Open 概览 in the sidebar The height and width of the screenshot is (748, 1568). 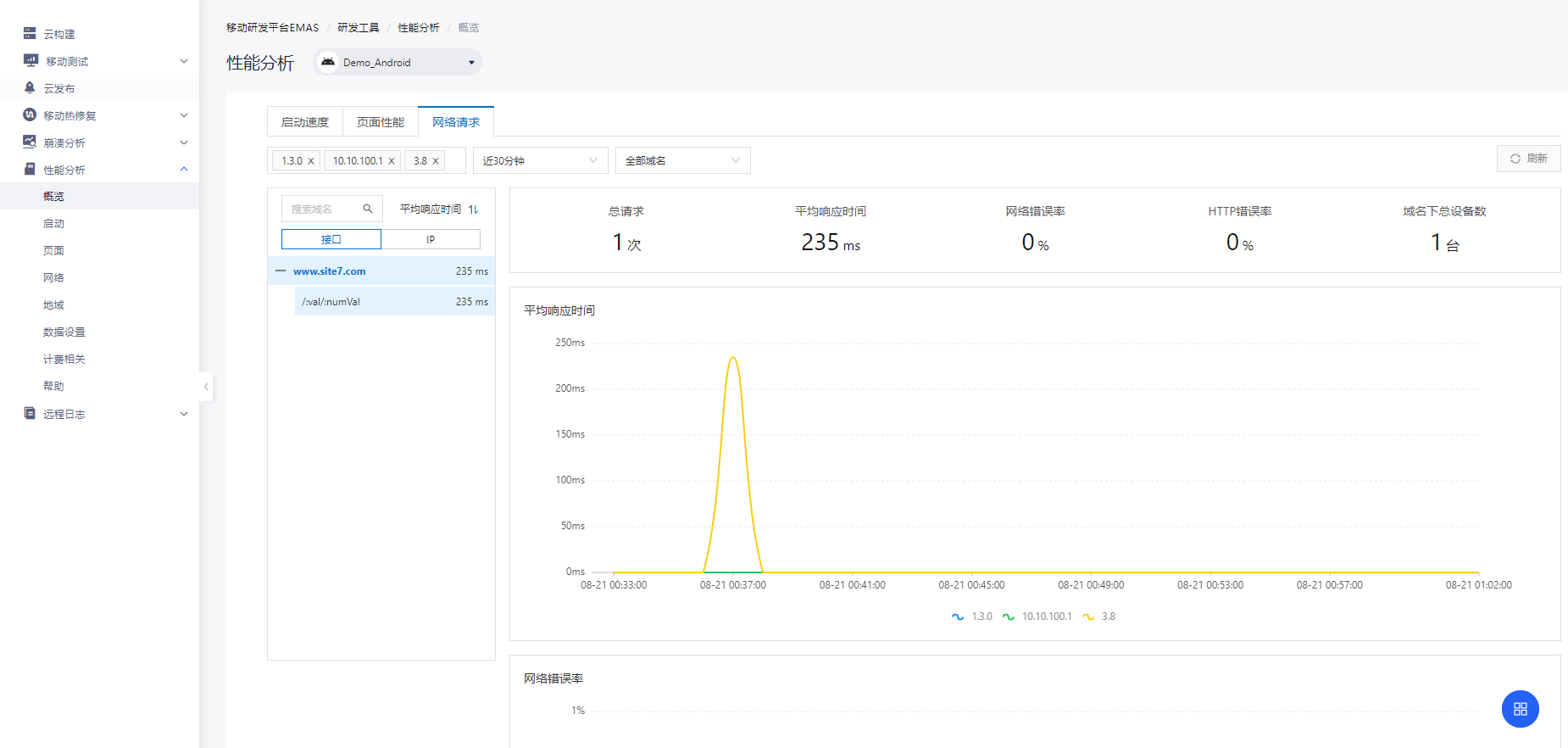99,196
